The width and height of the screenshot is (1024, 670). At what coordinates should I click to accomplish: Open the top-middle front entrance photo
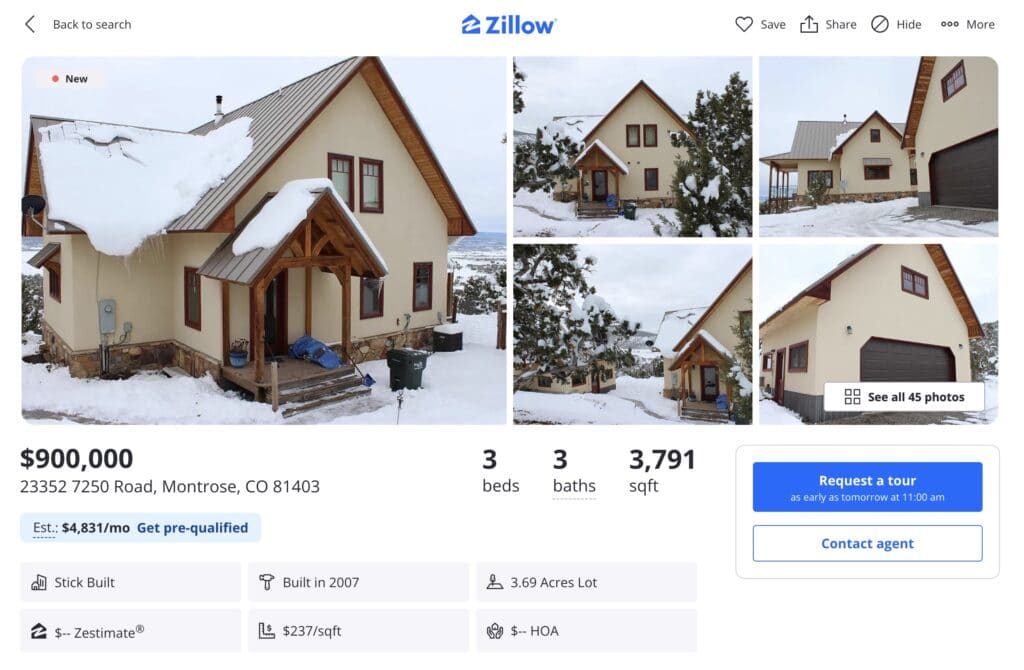click(632, 146)
